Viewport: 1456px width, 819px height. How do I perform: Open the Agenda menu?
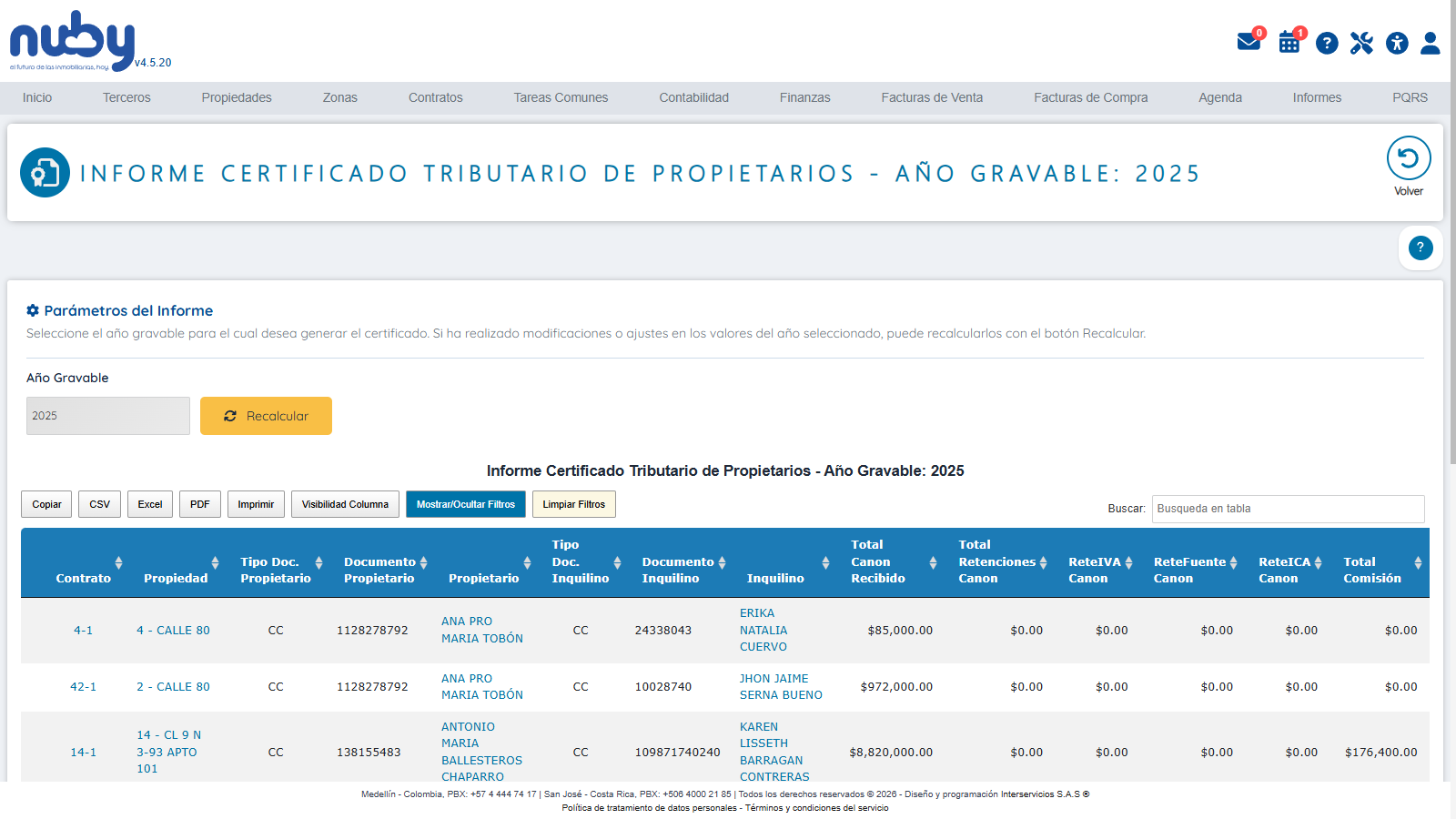[1220, 97]
